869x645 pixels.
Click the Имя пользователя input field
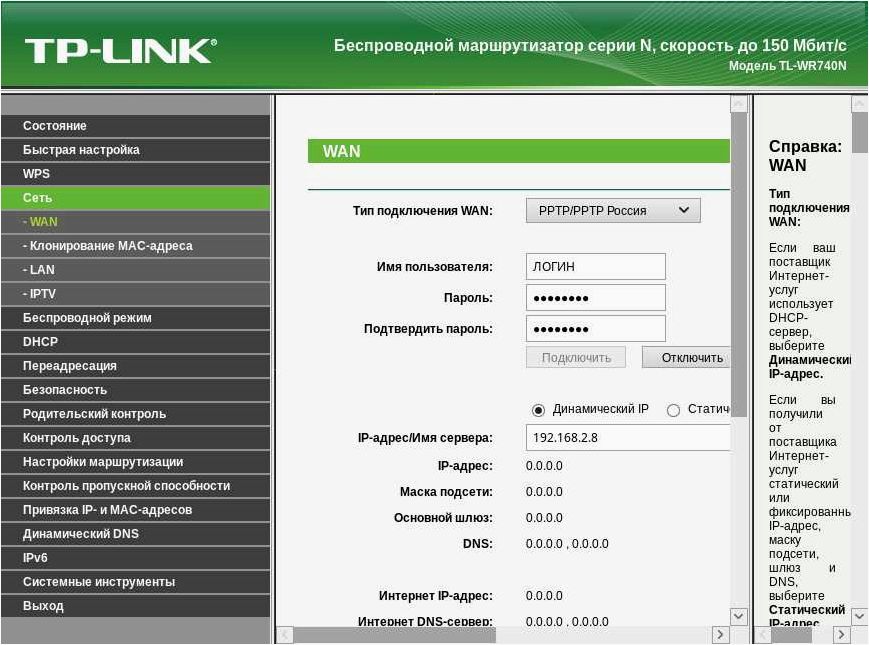[596, 267]
